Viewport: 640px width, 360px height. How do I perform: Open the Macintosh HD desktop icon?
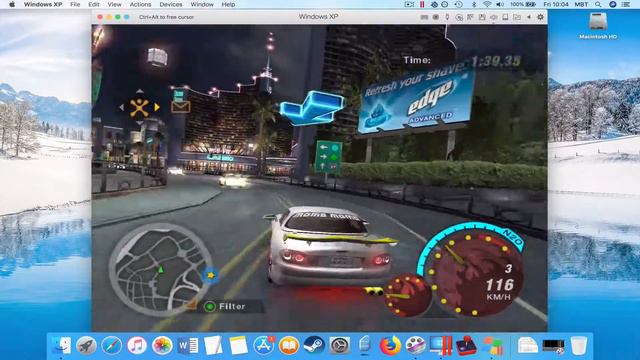tap(598, 25)
